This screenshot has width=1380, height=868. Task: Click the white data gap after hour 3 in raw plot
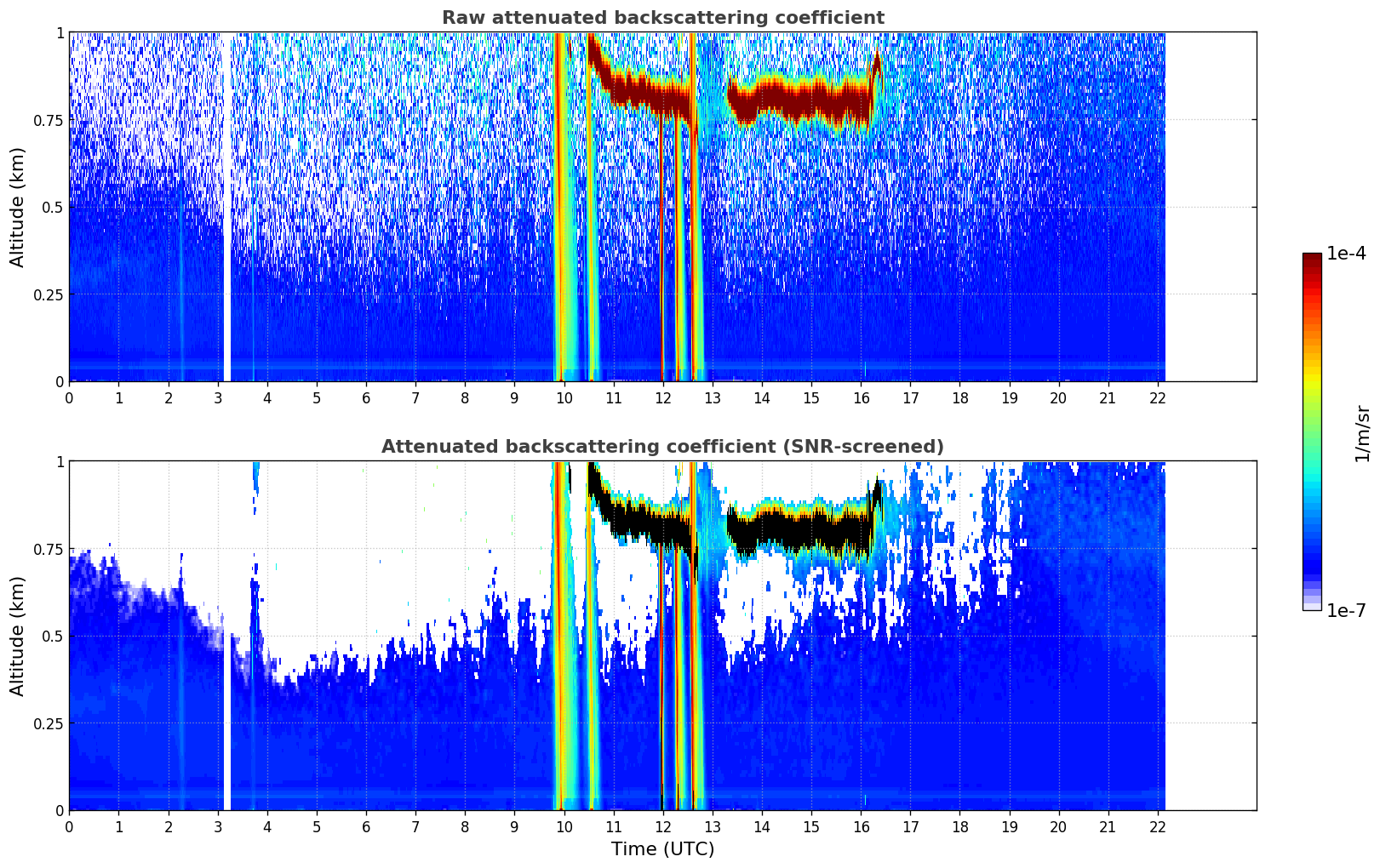click(226, 207)
